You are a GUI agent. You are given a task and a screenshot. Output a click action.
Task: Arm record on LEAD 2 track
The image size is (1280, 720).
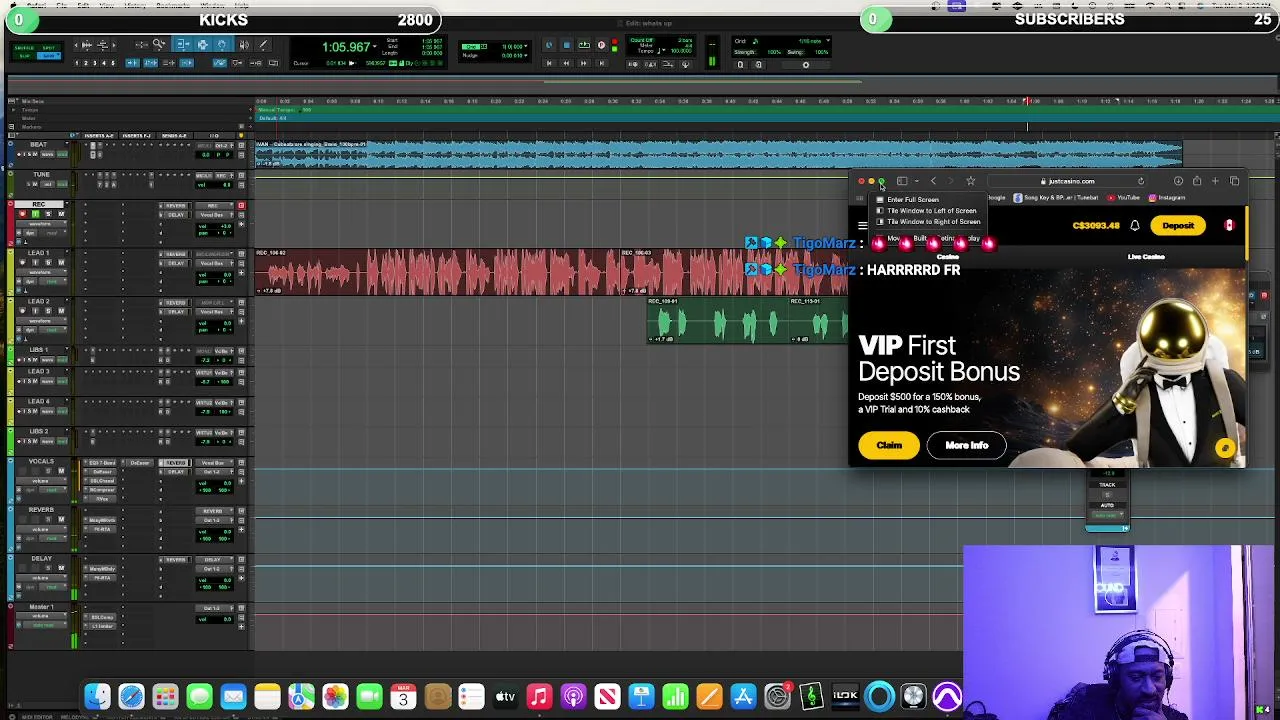click(x=22, y=311)
